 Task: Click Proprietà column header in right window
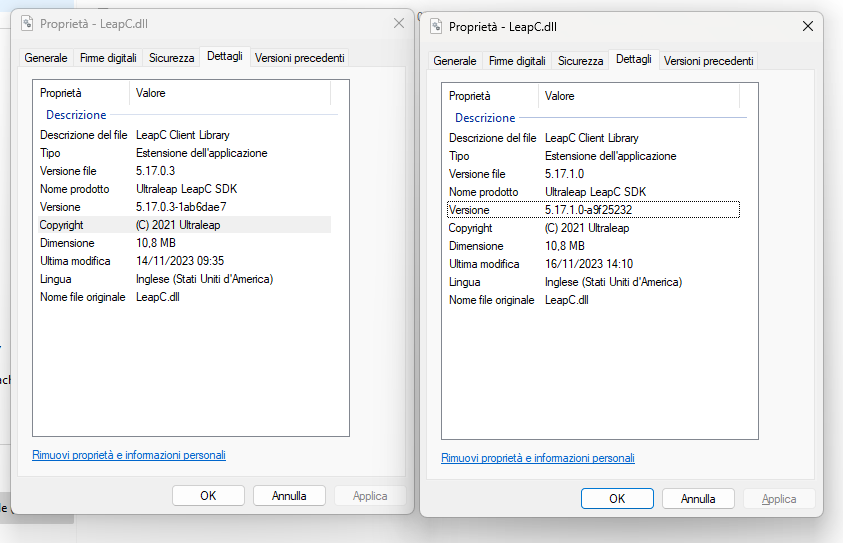(x=490, y=96)
